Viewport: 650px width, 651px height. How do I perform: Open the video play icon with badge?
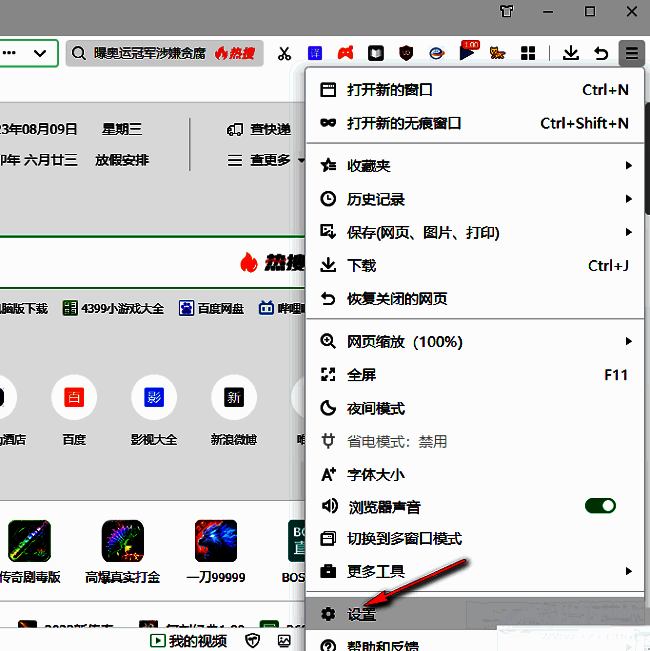[x=468, y=51]
